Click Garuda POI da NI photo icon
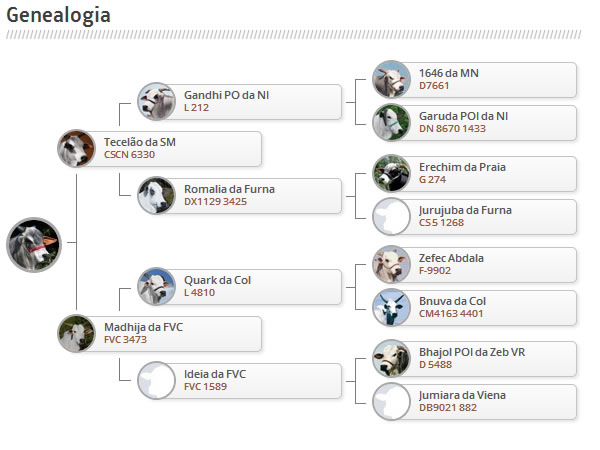600x450 pixels. 391,122
